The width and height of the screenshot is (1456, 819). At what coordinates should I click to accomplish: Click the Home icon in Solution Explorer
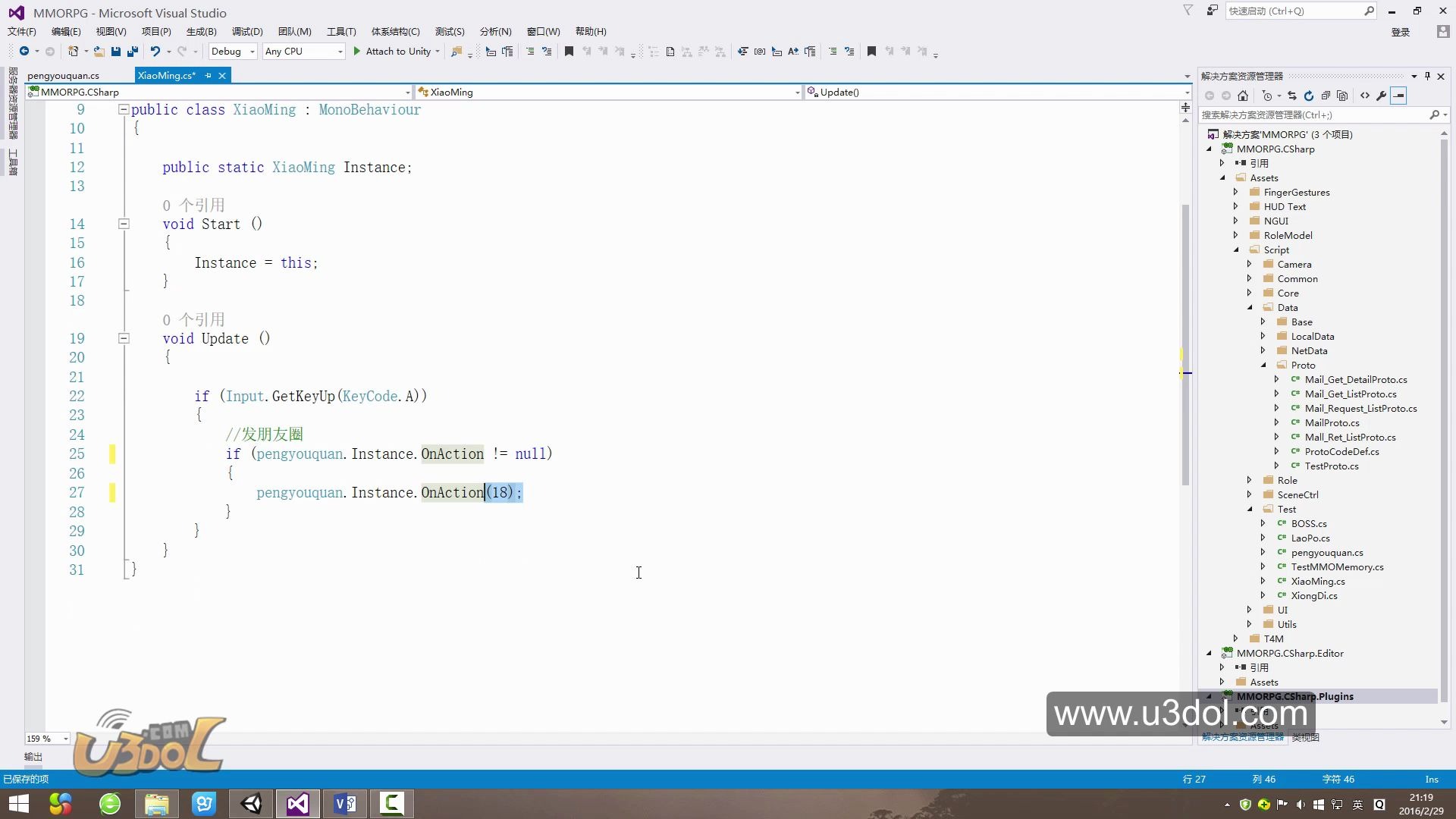(x=1242, y=96)
